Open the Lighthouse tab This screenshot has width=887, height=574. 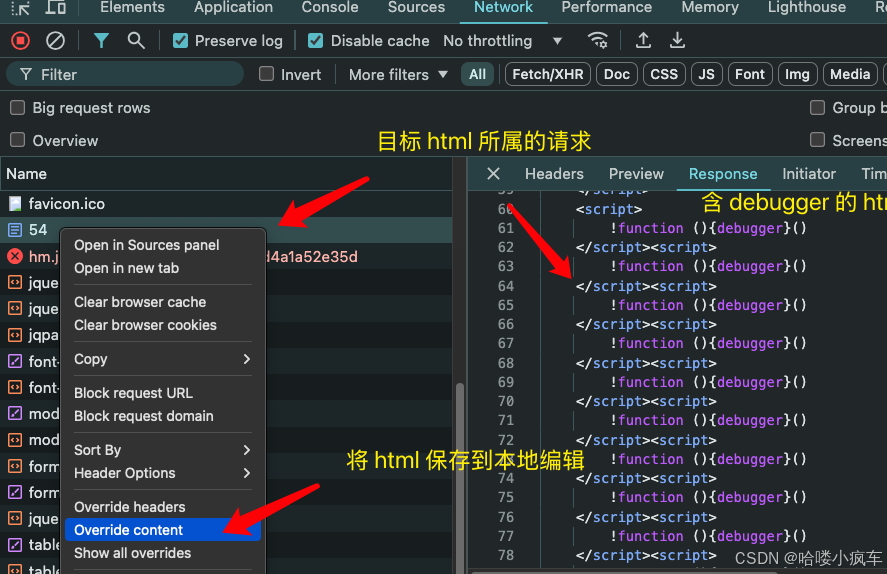[807, 7]
